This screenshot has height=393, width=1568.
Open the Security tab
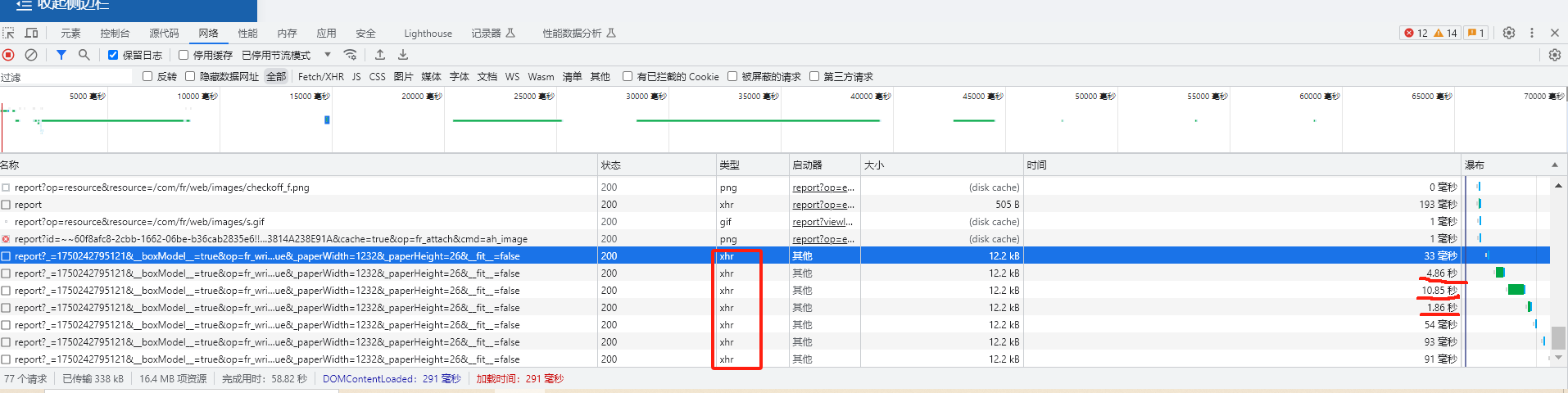point(365,33)
